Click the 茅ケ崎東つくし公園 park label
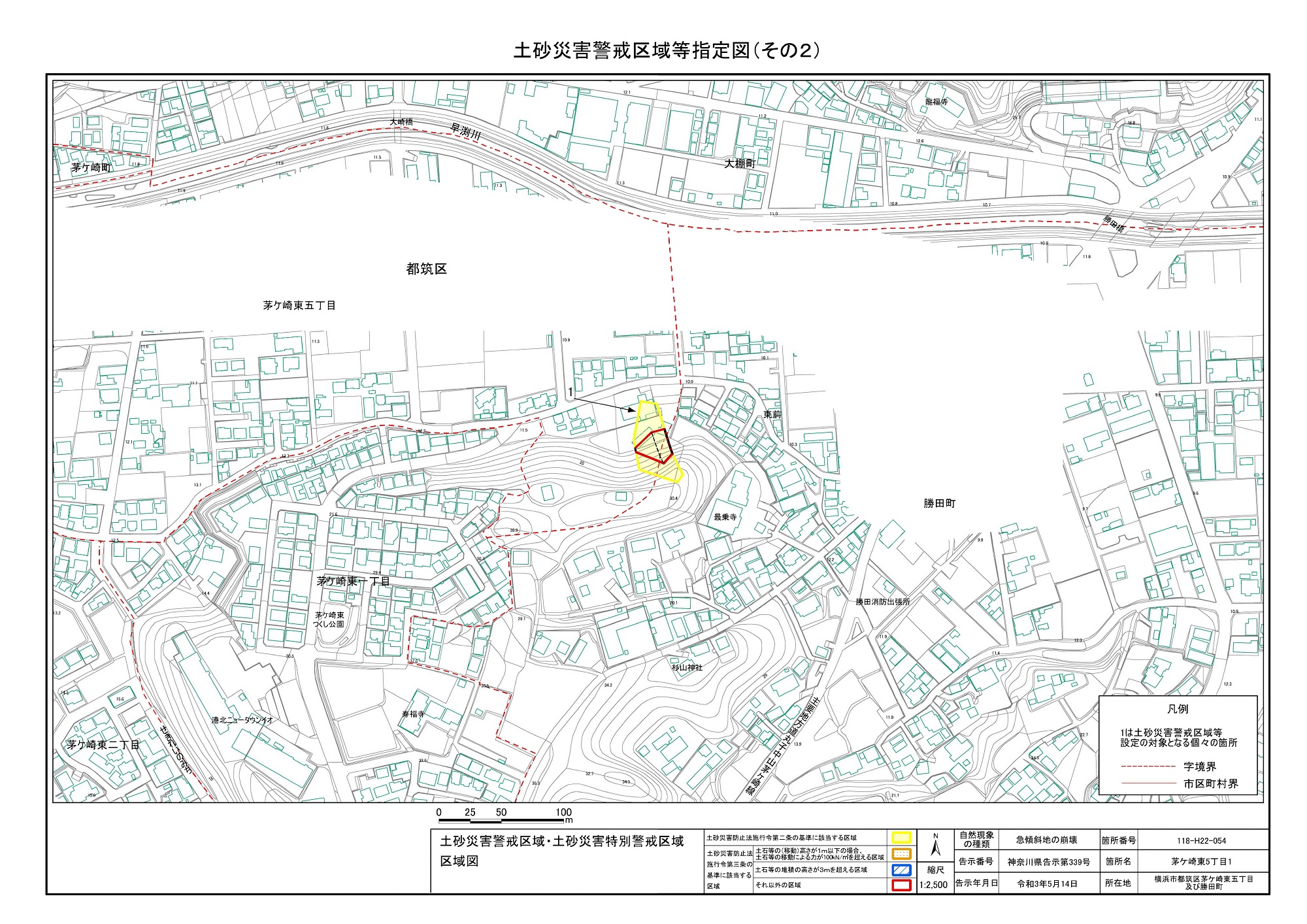The height and width of the screenshot is (924, 1307). 329,619
